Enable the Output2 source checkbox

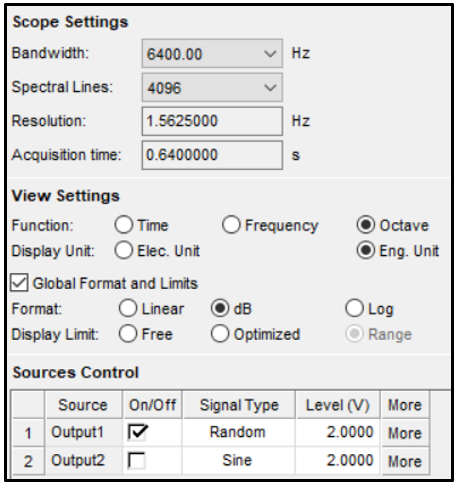[x=137, y=461]
